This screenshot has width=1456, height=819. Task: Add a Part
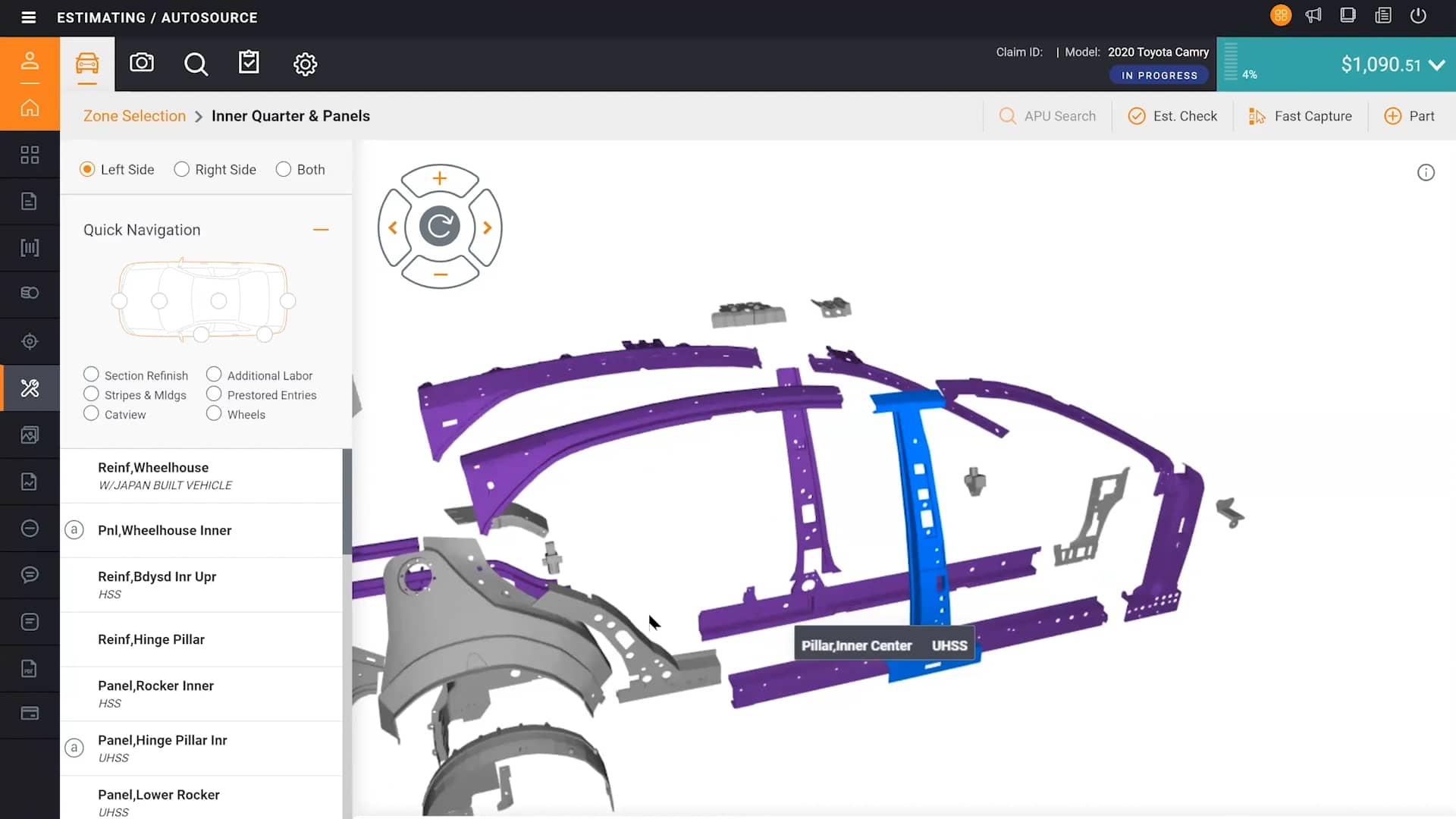point(1410,116)
